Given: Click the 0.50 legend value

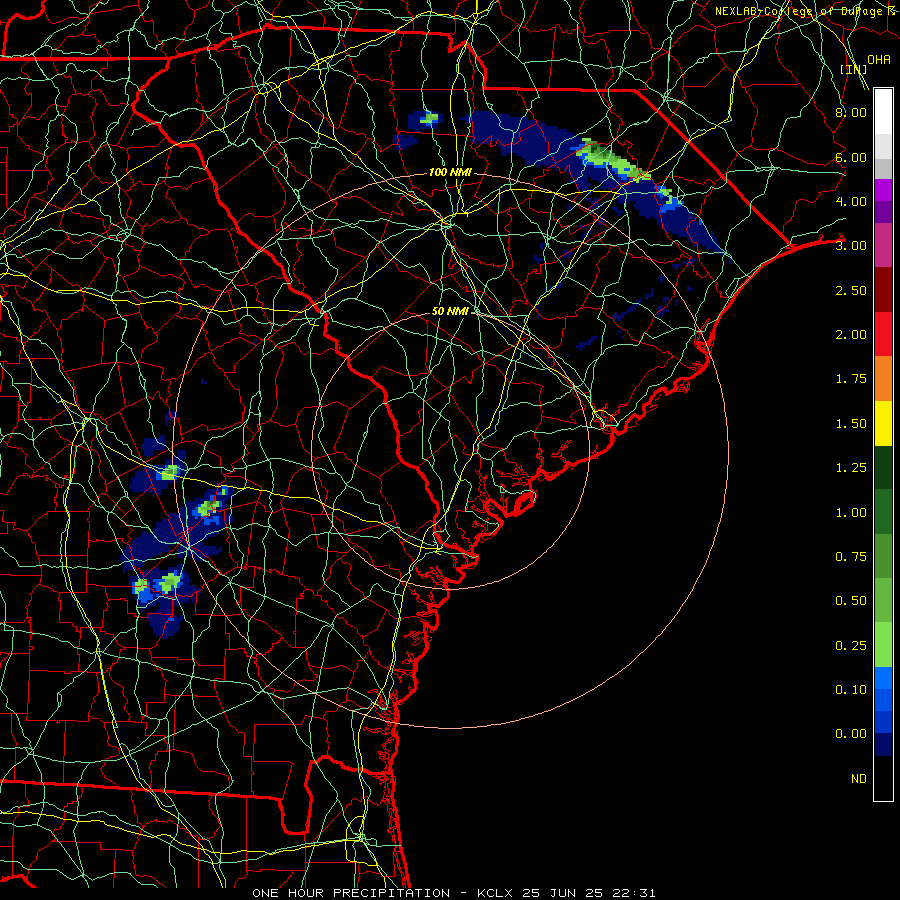Looking at the screenshot, I should 851,601.
